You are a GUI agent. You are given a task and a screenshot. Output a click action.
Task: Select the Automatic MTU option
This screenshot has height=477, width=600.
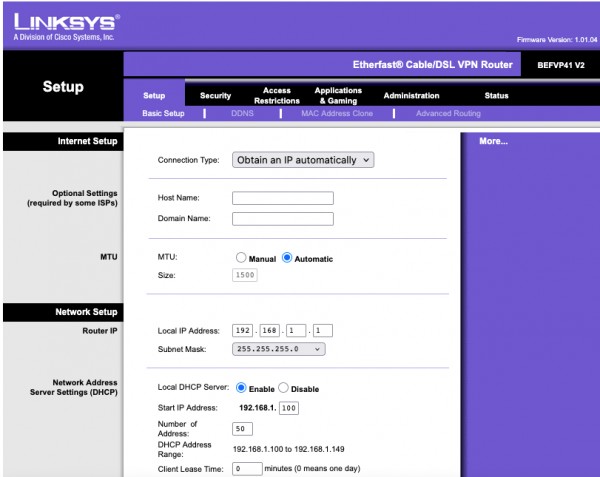tap(288, 258)
